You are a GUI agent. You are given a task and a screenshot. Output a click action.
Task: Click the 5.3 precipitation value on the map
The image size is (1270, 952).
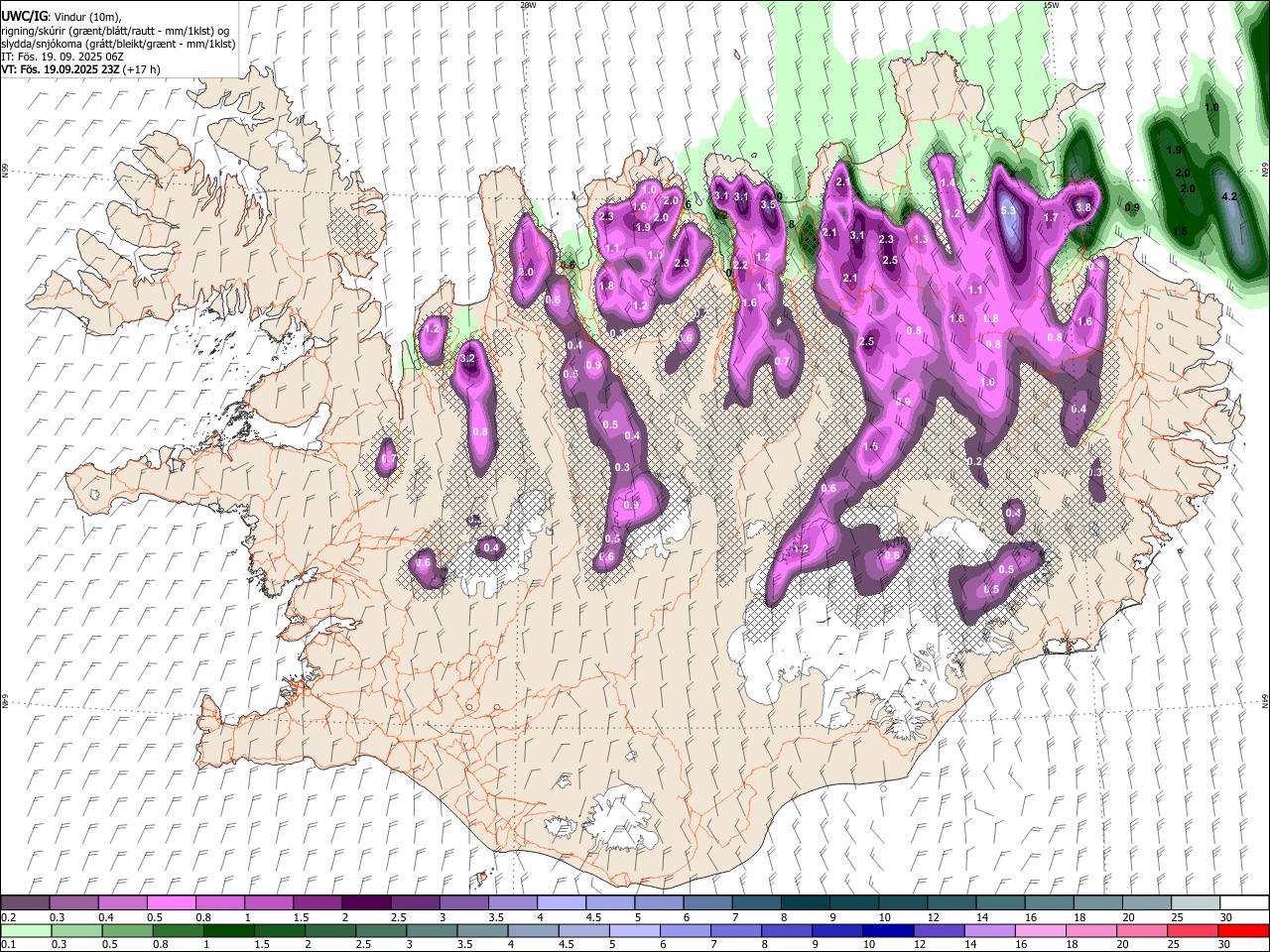[x=1009, y=211]
